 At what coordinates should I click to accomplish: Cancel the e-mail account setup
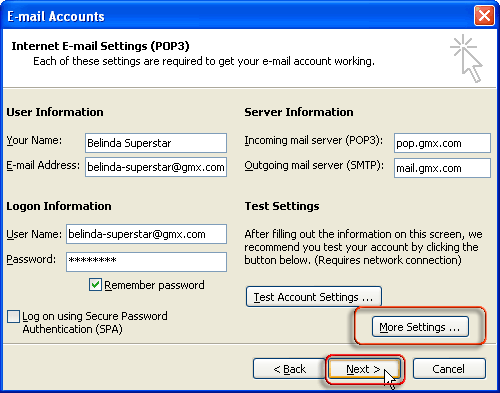point(449,369)
